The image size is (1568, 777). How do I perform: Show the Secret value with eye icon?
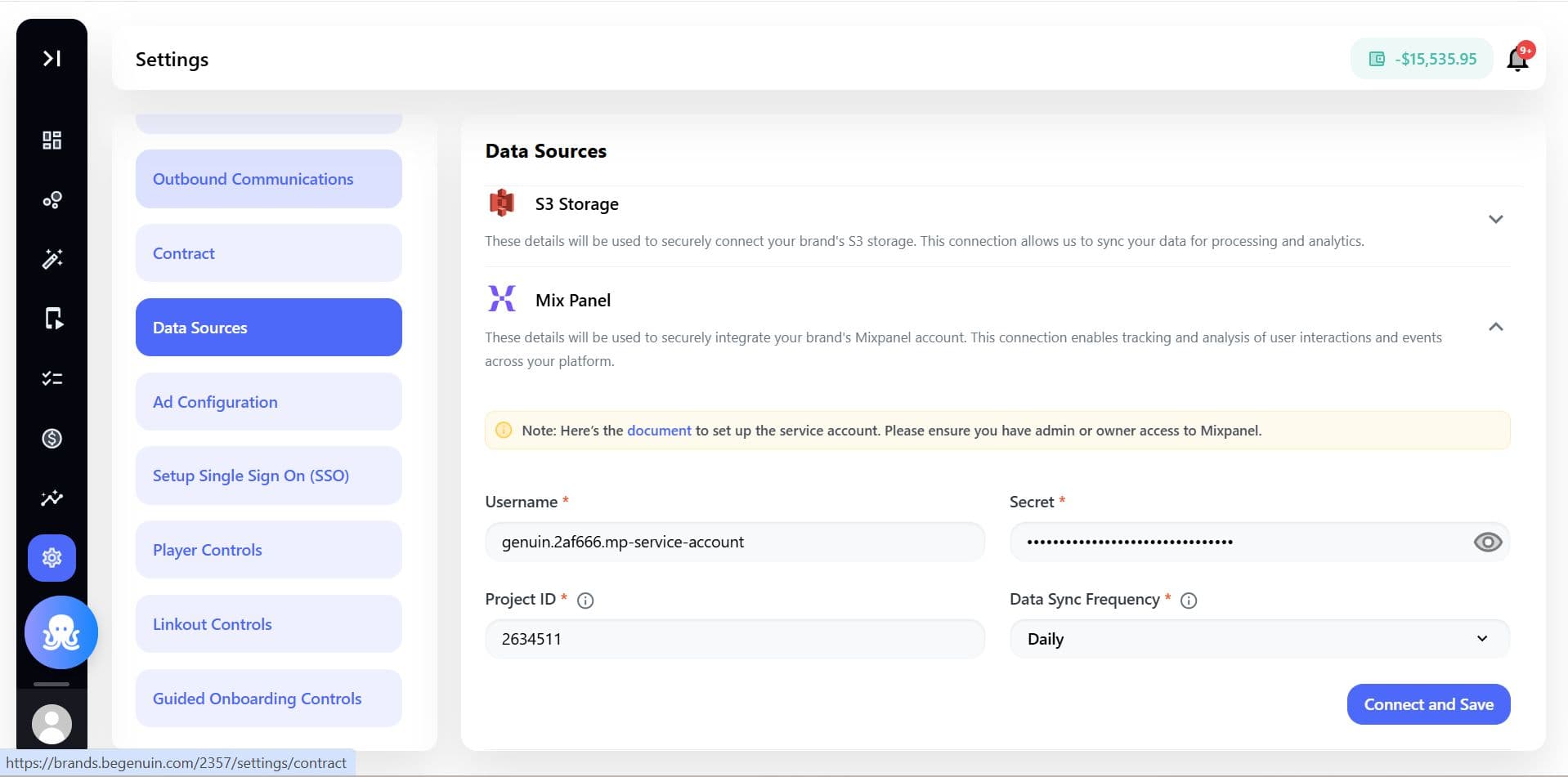click(1487, 542)
